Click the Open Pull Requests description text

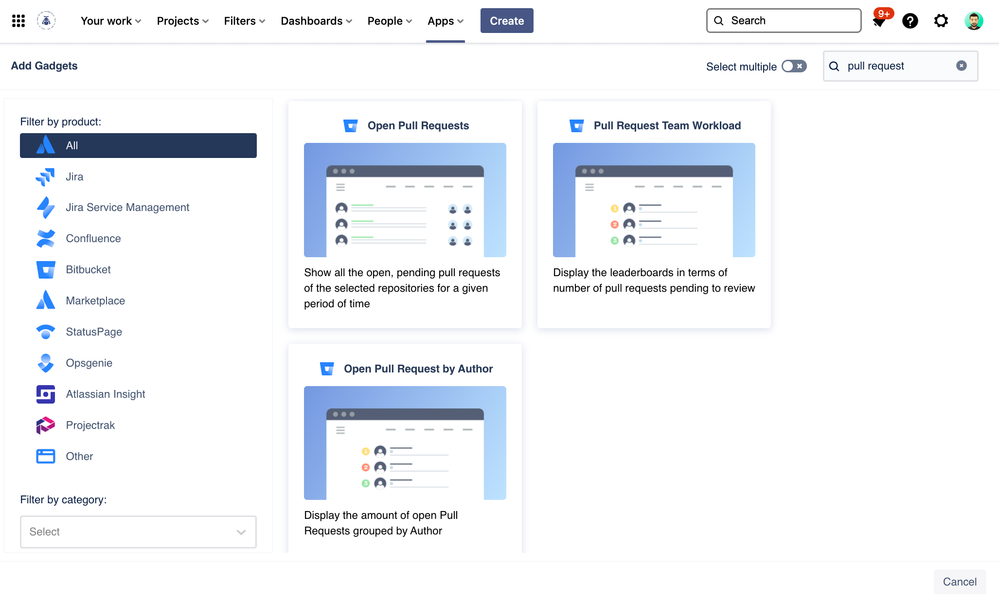(402, 288)
